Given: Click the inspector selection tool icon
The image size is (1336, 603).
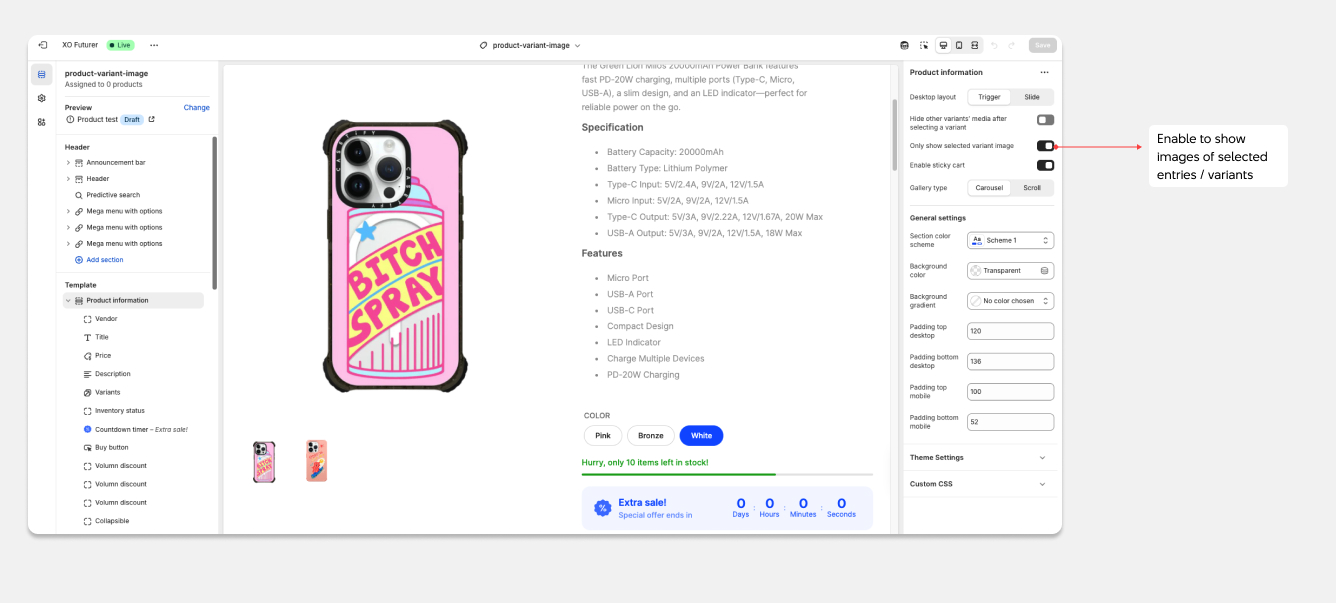Looking at the screenshot, I should pyautogui.click(x=924, y=45).
